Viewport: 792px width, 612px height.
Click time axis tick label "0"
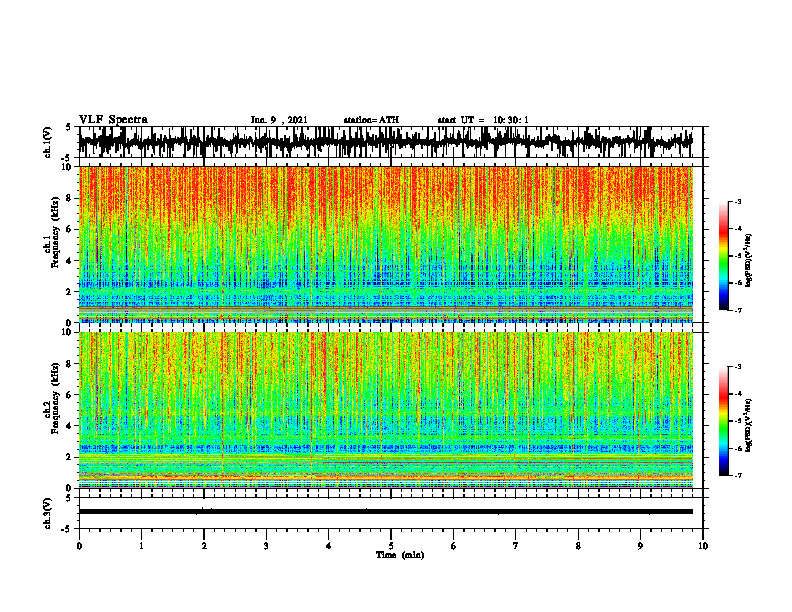[79, 546]
